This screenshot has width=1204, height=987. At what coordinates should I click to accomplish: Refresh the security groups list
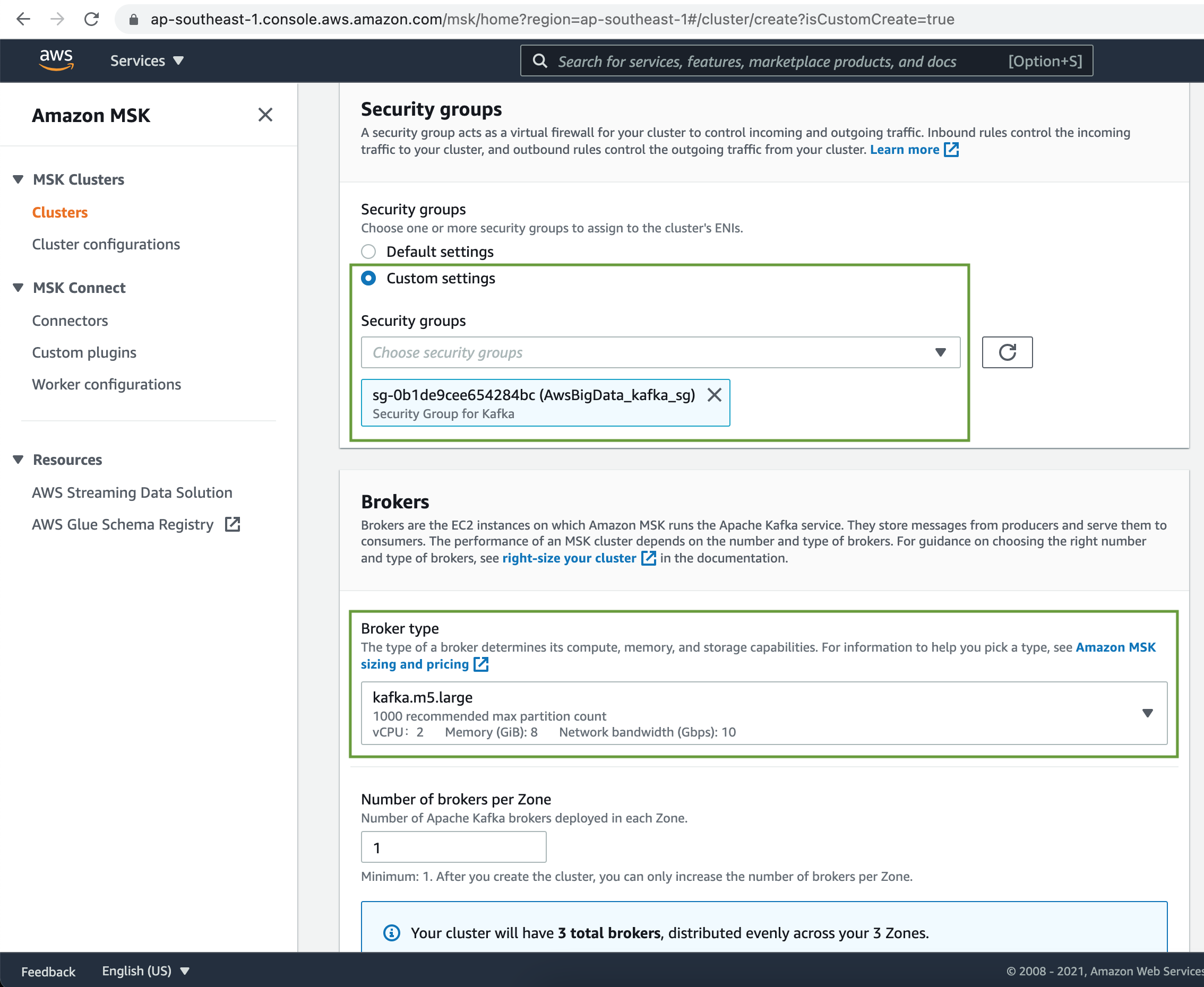pos(1007,352)
